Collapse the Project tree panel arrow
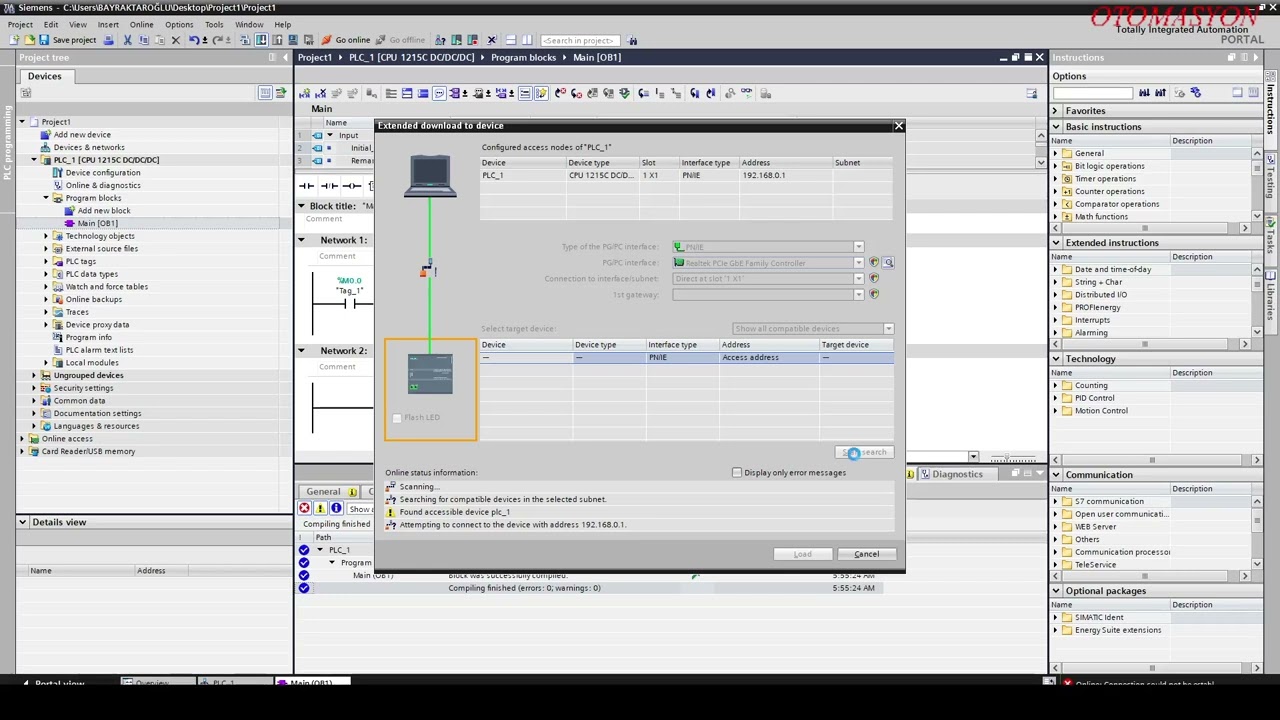The image size is (1280, 720). tap(284, 57)
